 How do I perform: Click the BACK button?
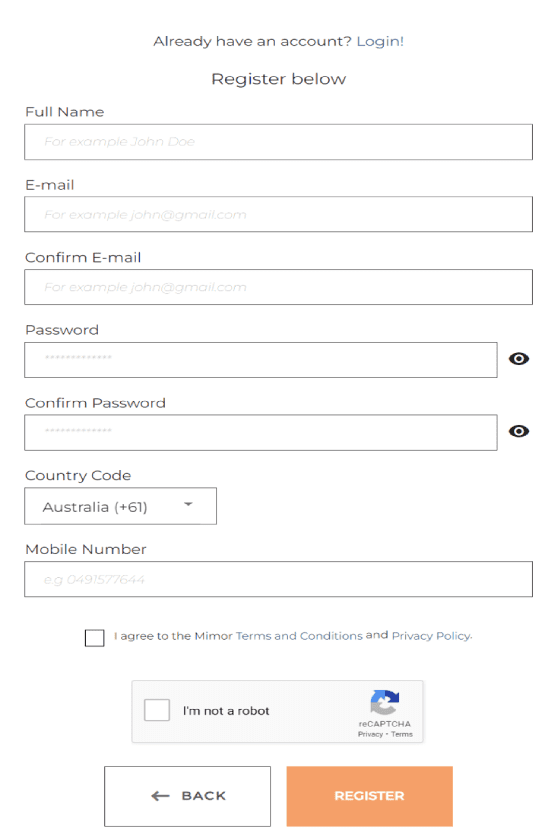click(187, 796)
